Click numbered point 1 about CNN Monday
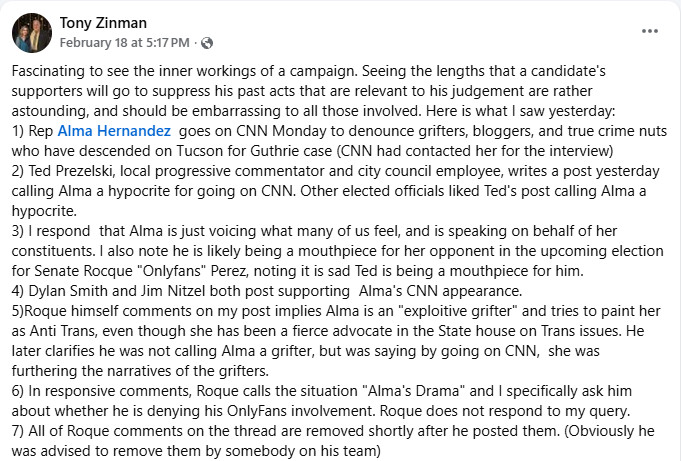The width and height of the screenshot is (681, 461). [x=300, y=131]
